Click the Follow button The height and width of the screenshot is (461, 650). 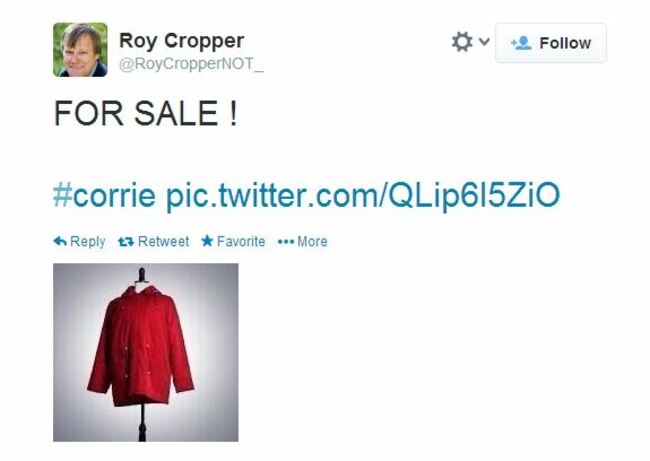[x=551, y=43]
